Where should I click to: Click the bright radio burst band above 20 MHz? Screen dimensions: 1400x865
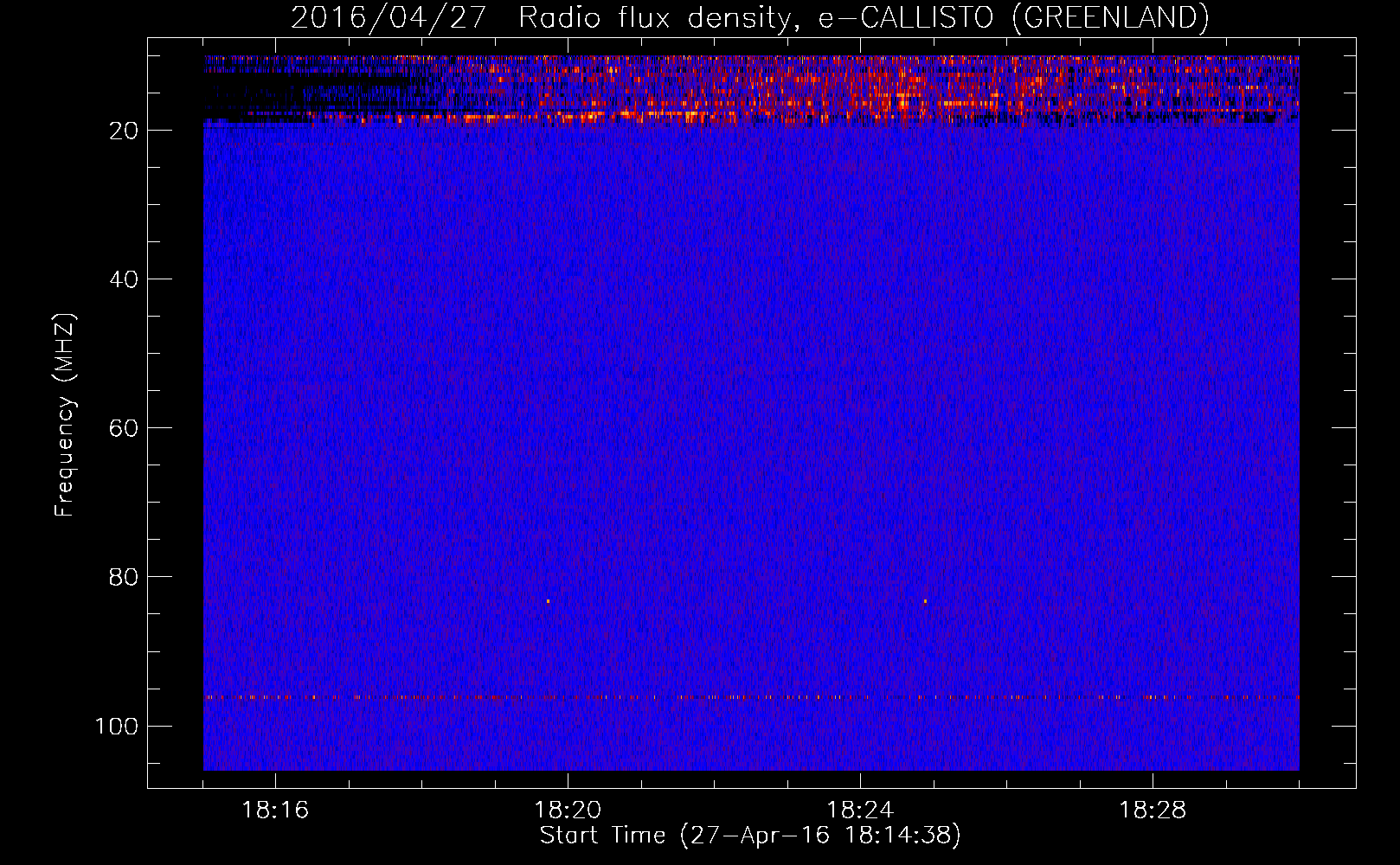pos(751,91)
